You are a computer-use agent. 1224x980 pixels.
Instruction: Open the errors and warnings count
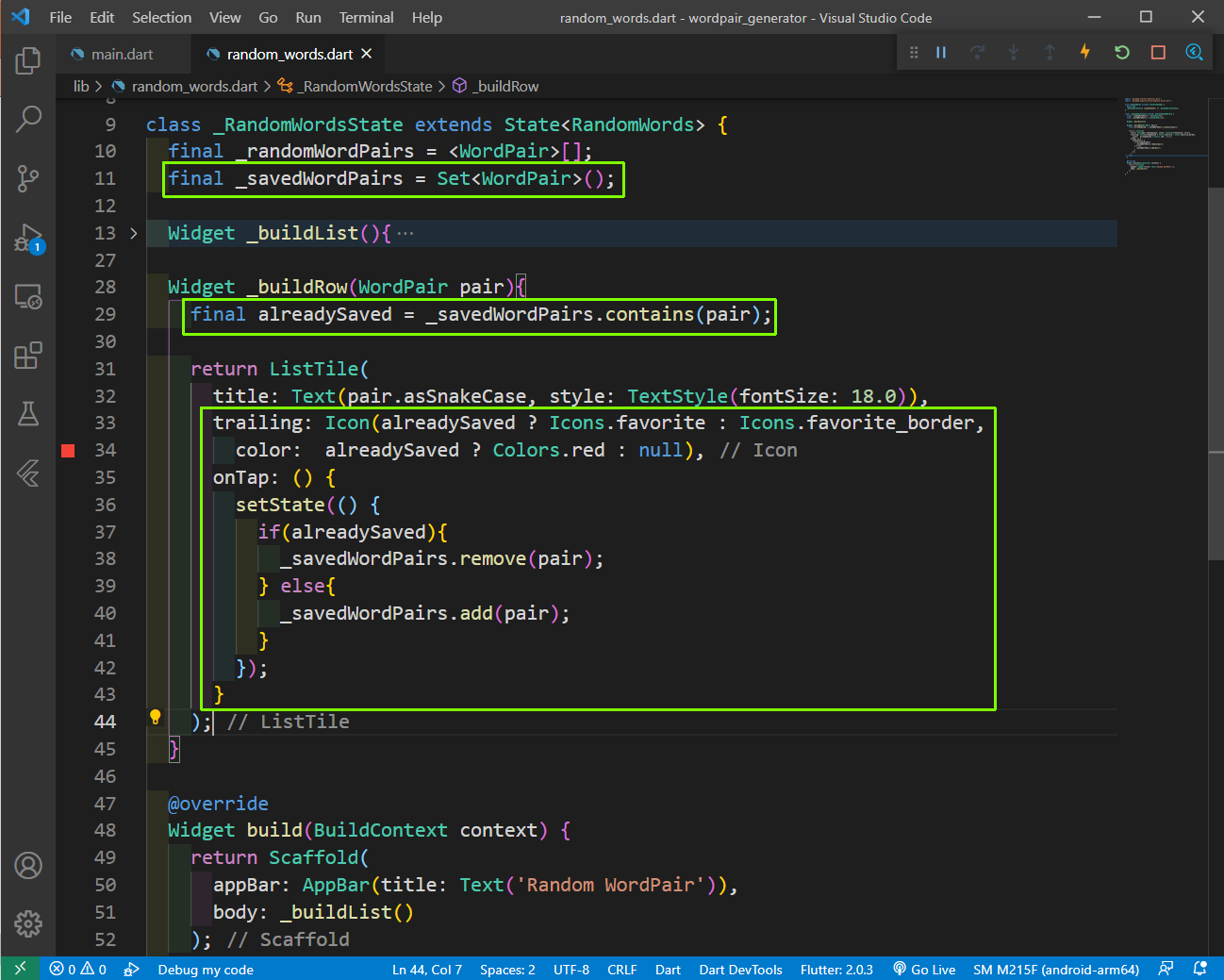pos(78,969)
